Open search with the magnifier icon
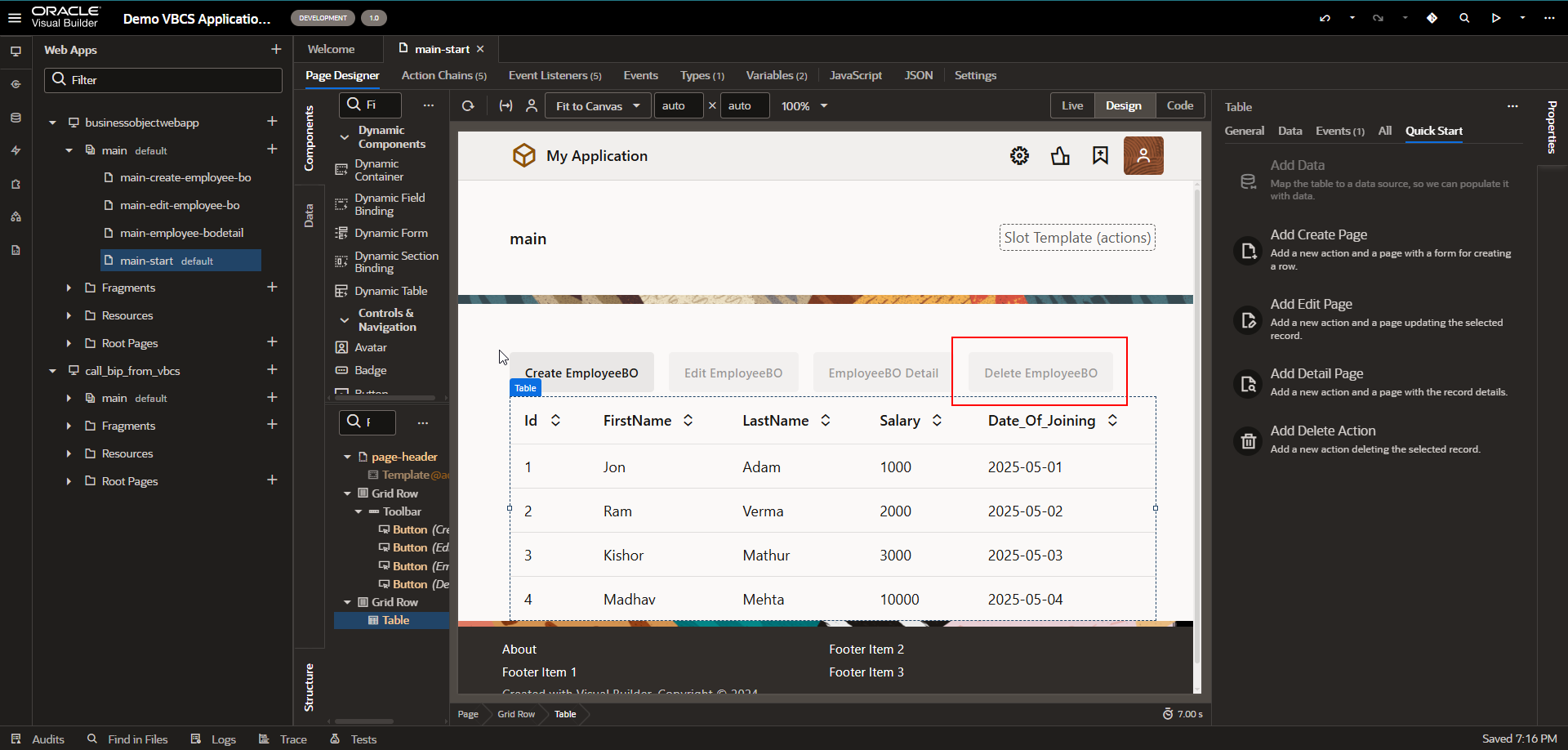 1464,17
